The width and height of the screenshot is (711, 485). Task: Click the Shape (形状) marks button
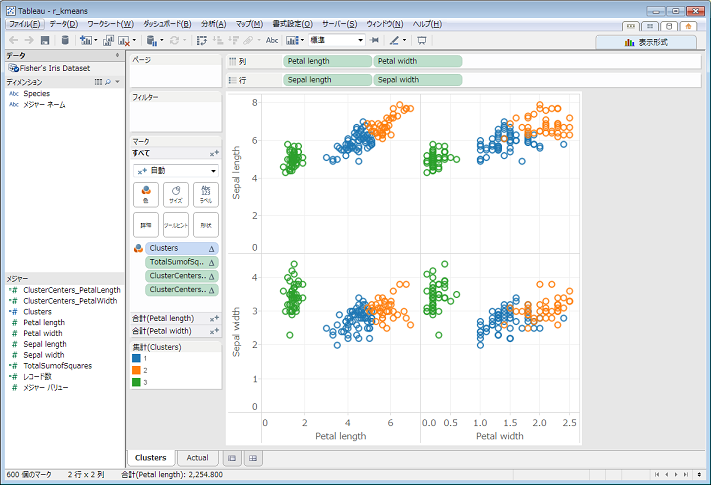pos(206,225)
